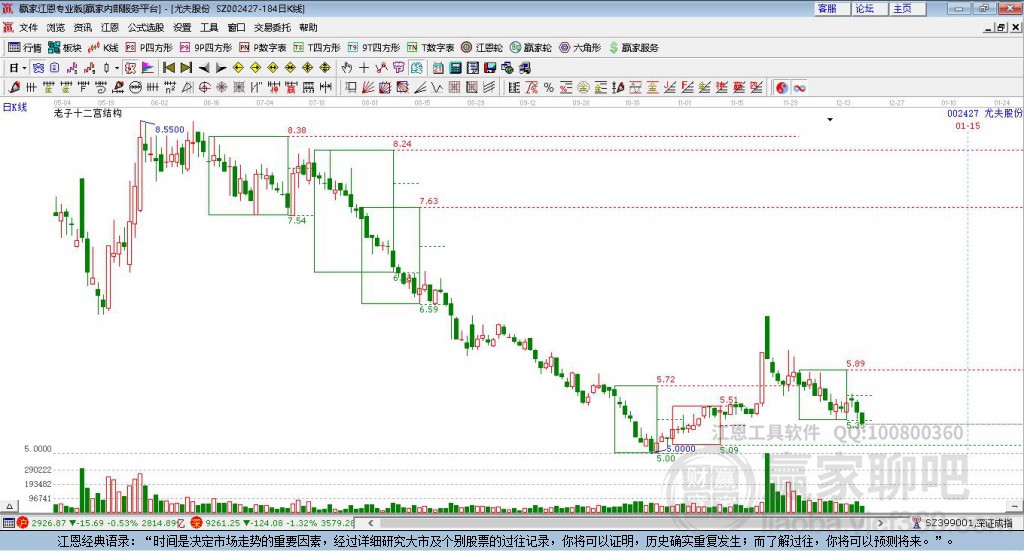This screenshot has width=1024, height=551.
Task: Open the 六角形 hexagon tool
Action: click(x=580, y=48)
